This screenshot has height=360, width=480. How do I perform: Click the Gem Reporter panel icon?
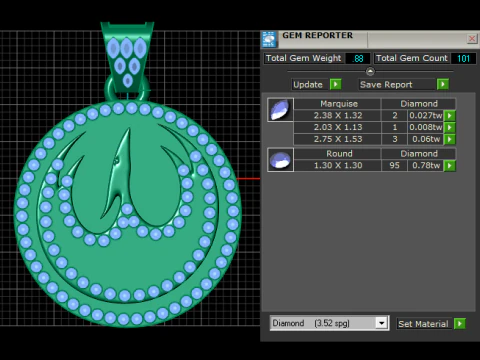(269, 40)
